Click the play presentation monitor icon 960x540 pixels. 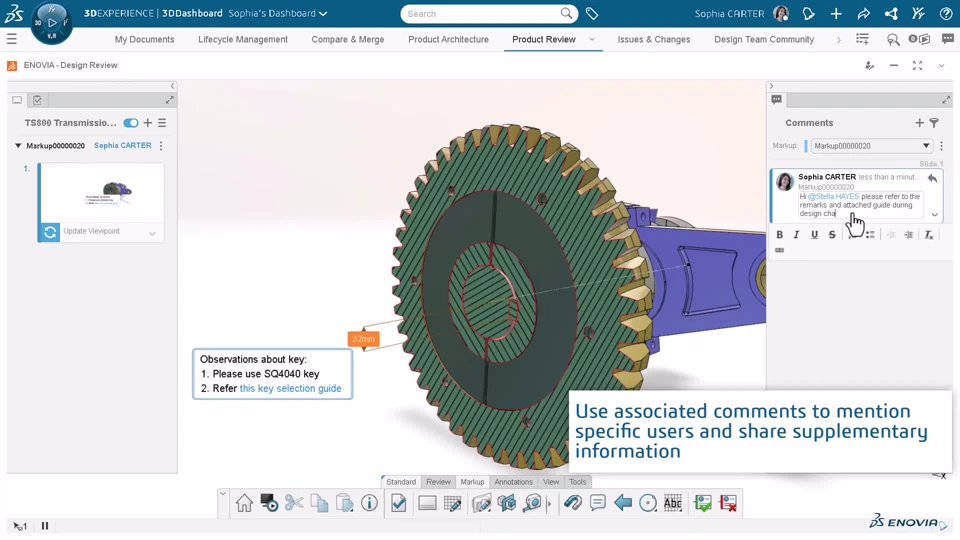point(269,503)
